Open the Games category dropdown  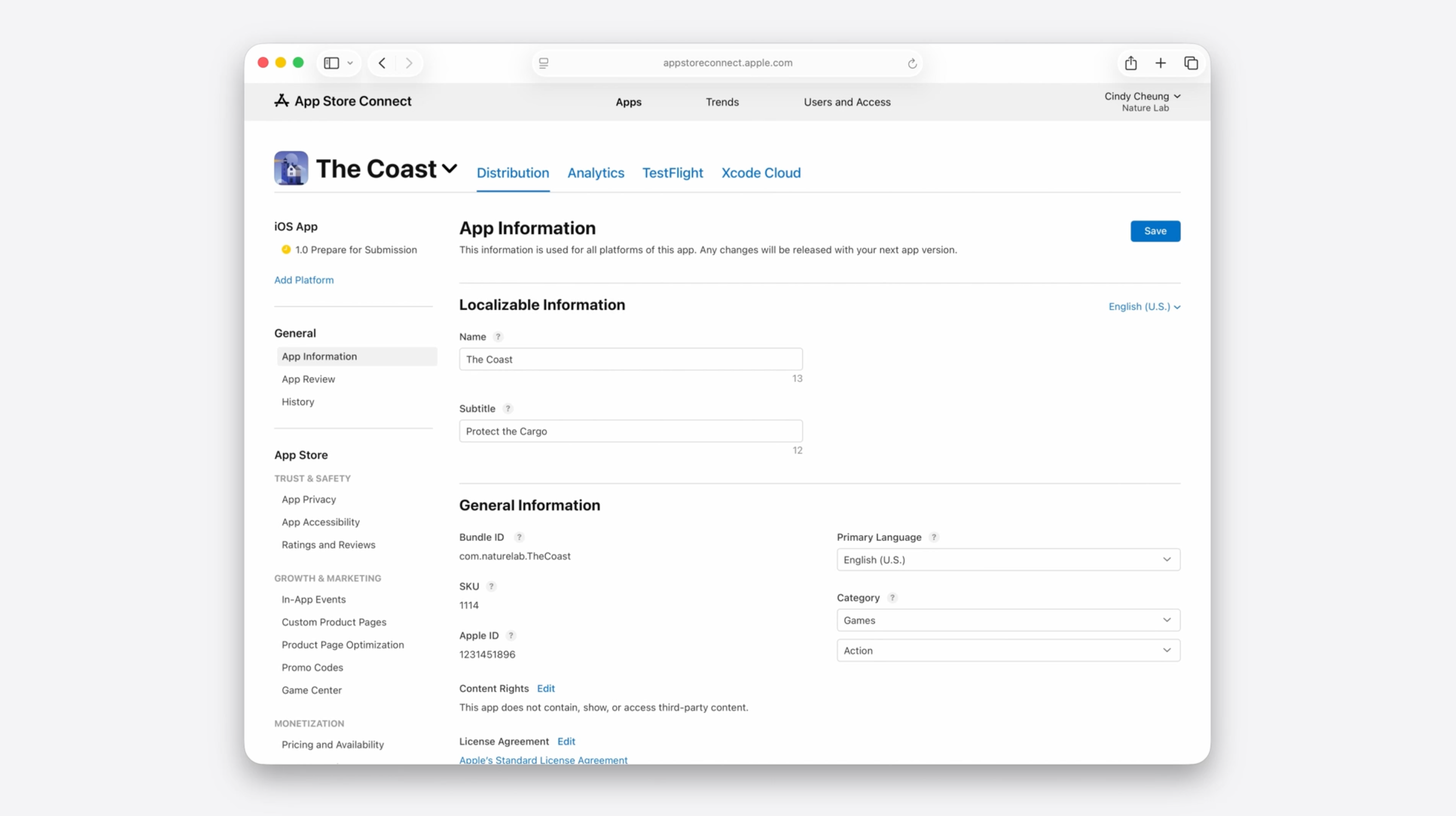pos(1008,620)
